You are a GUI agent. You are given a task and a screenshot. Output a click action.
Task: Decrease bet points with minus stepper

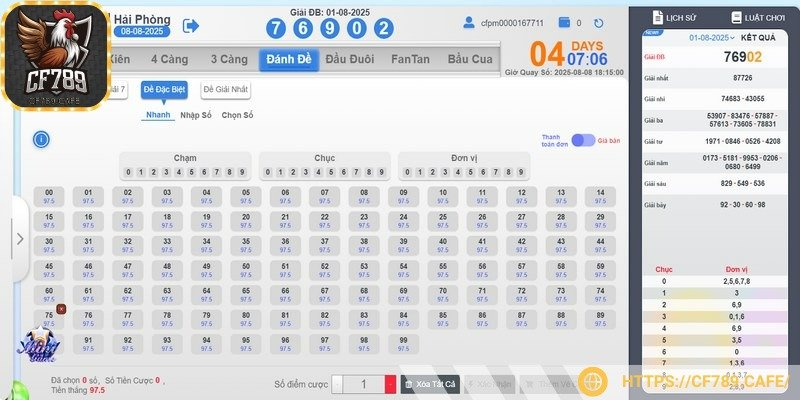click(x=337, y=384)
